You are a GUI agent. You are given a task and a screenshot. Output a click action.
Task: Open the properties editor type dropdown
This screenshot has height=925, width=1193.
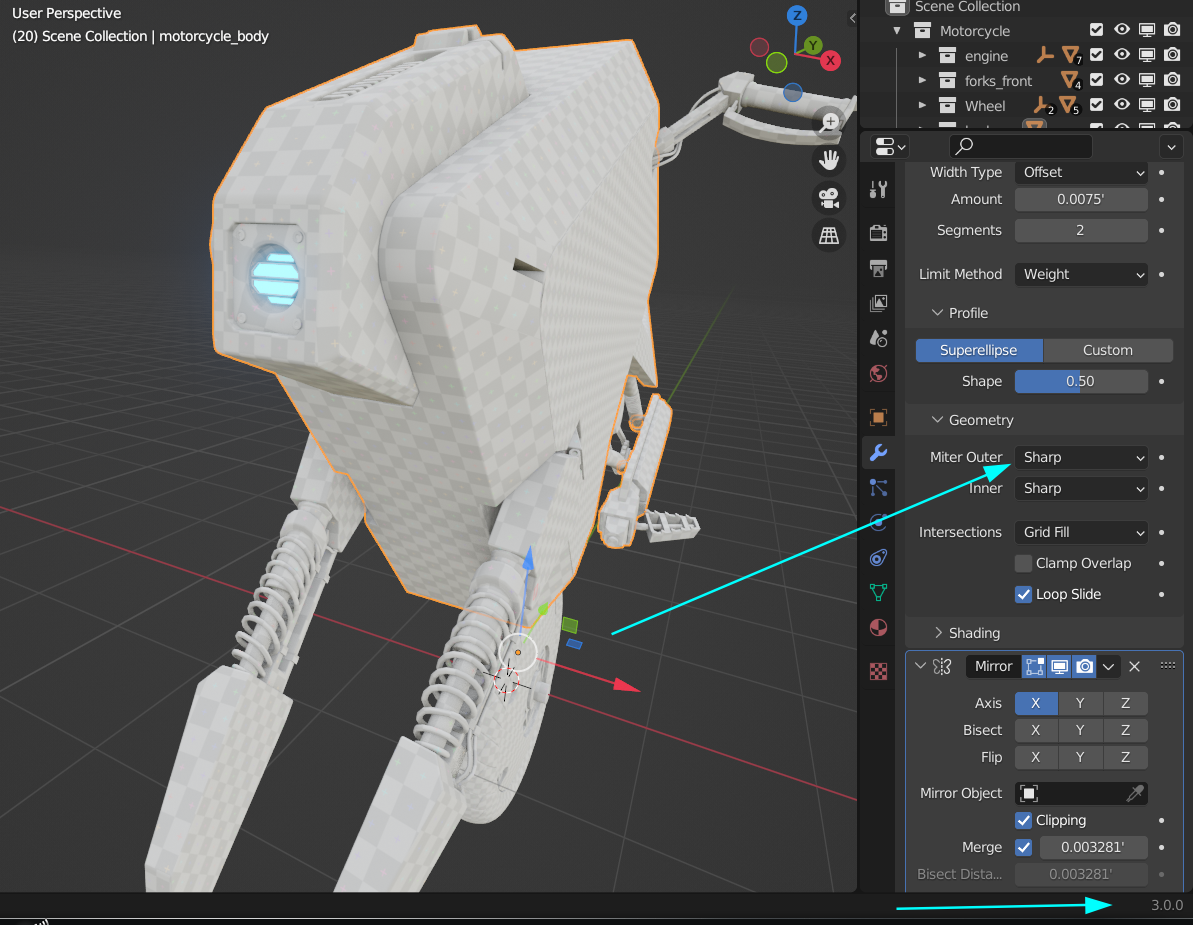(890, 146)
